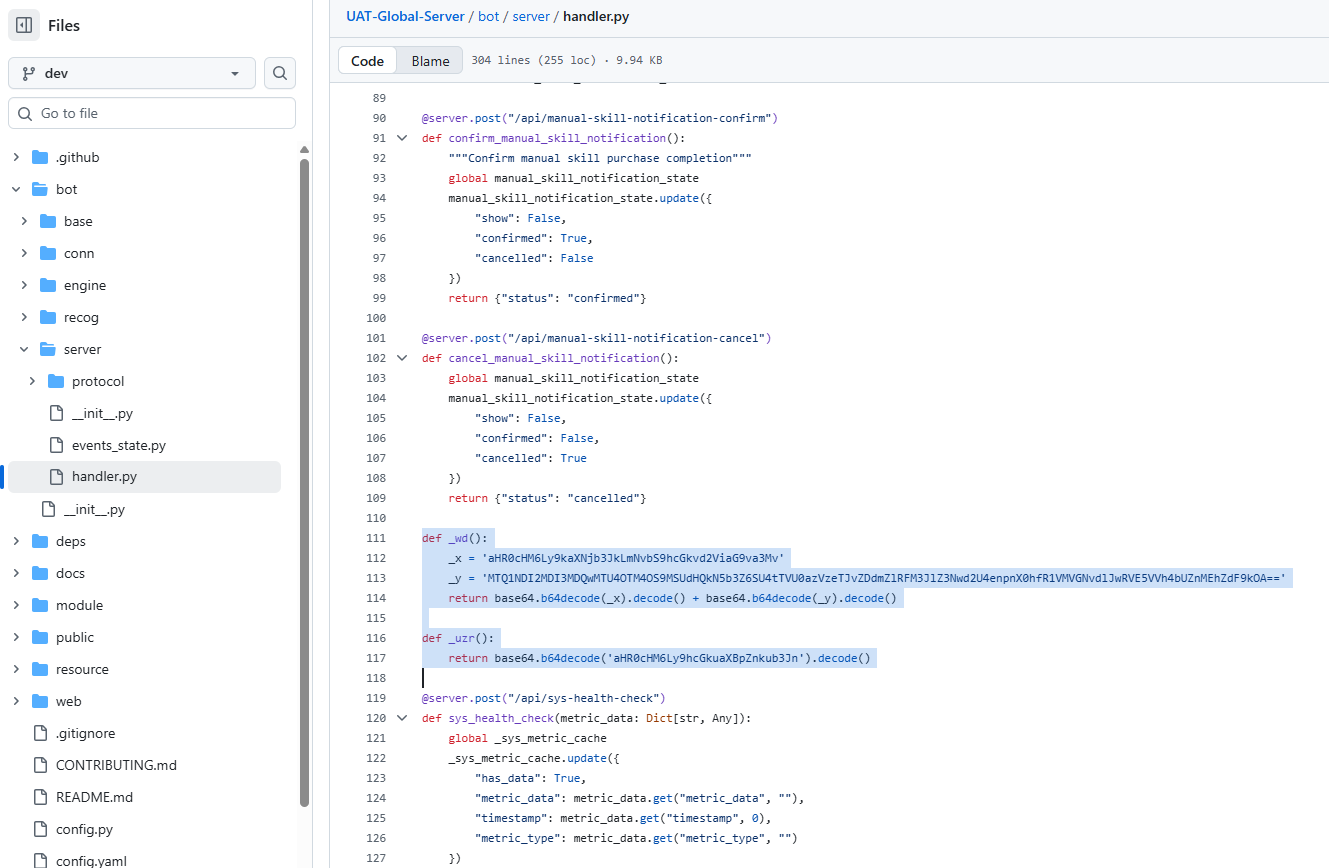Viewport: 1329px width, 868px height.
Task: Open the dev branch dropdown
Action: (132, 73)
